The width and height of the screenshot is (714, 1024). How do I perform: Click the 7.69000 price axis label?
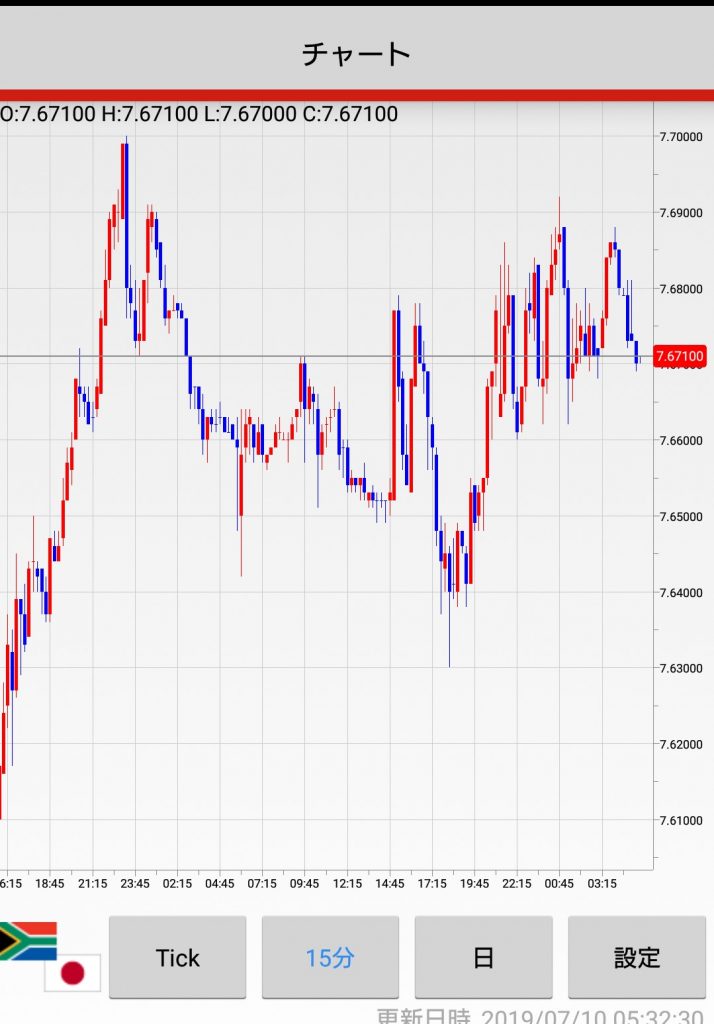pyautogui.click(x=680, y=213)
